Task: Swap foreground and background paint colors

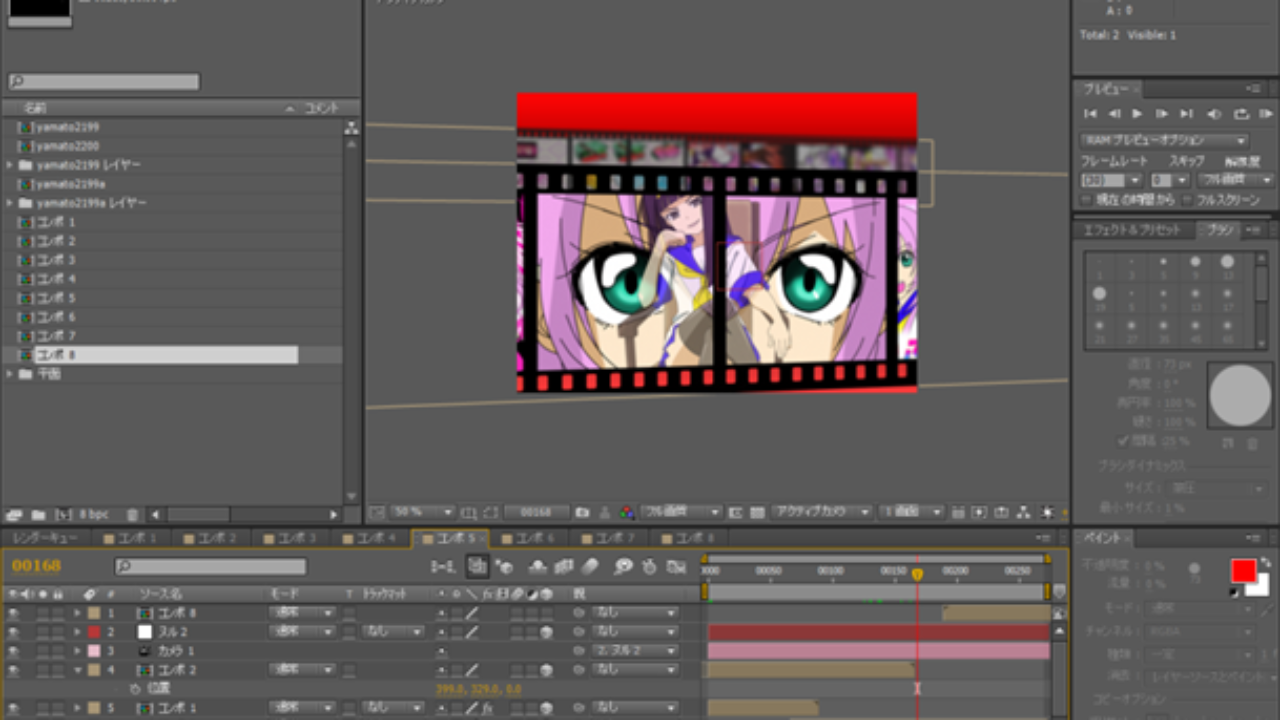Action: pos(1265,563)
